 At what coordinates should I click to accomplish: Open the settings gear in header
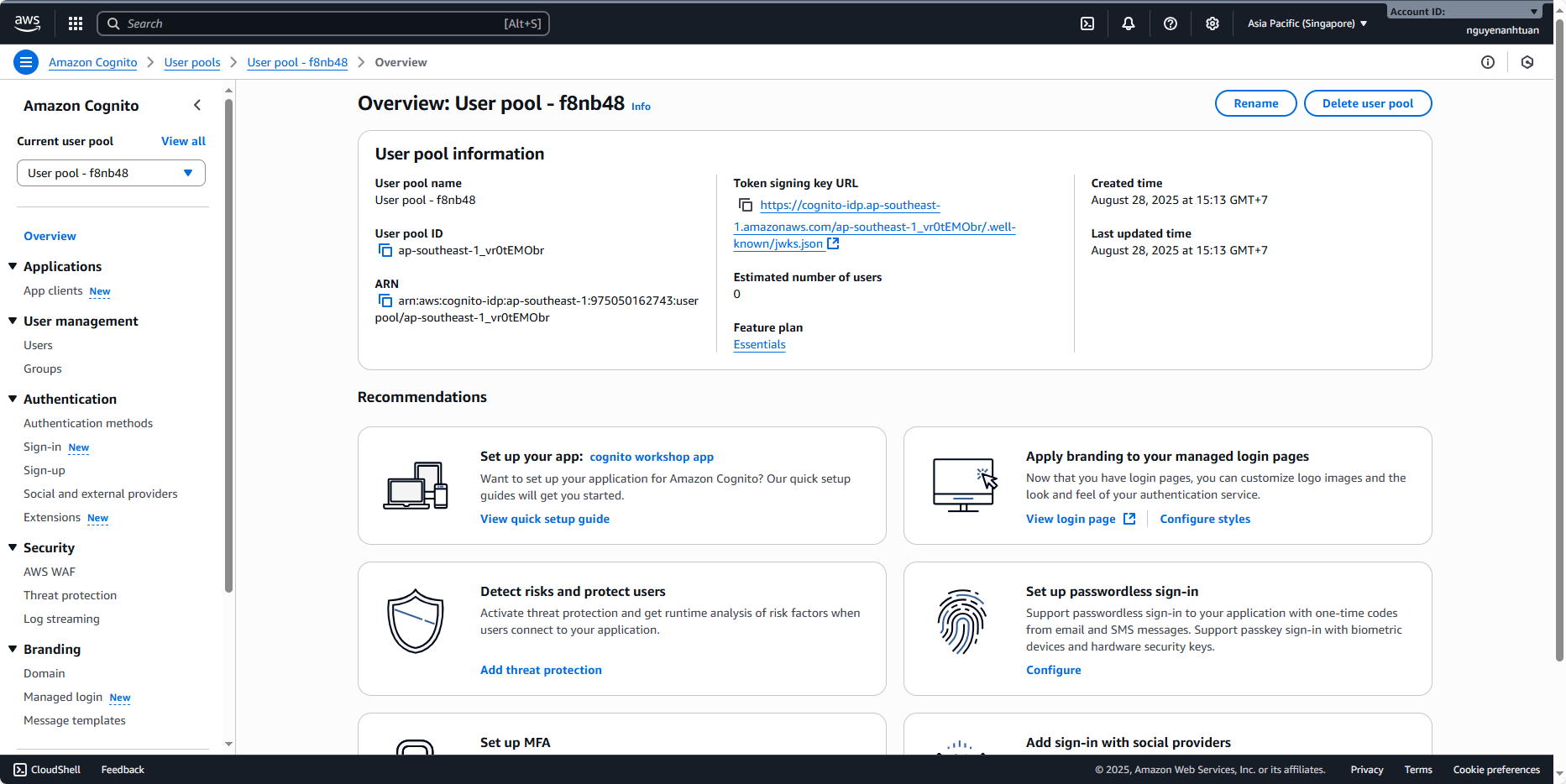(1212, 24)
